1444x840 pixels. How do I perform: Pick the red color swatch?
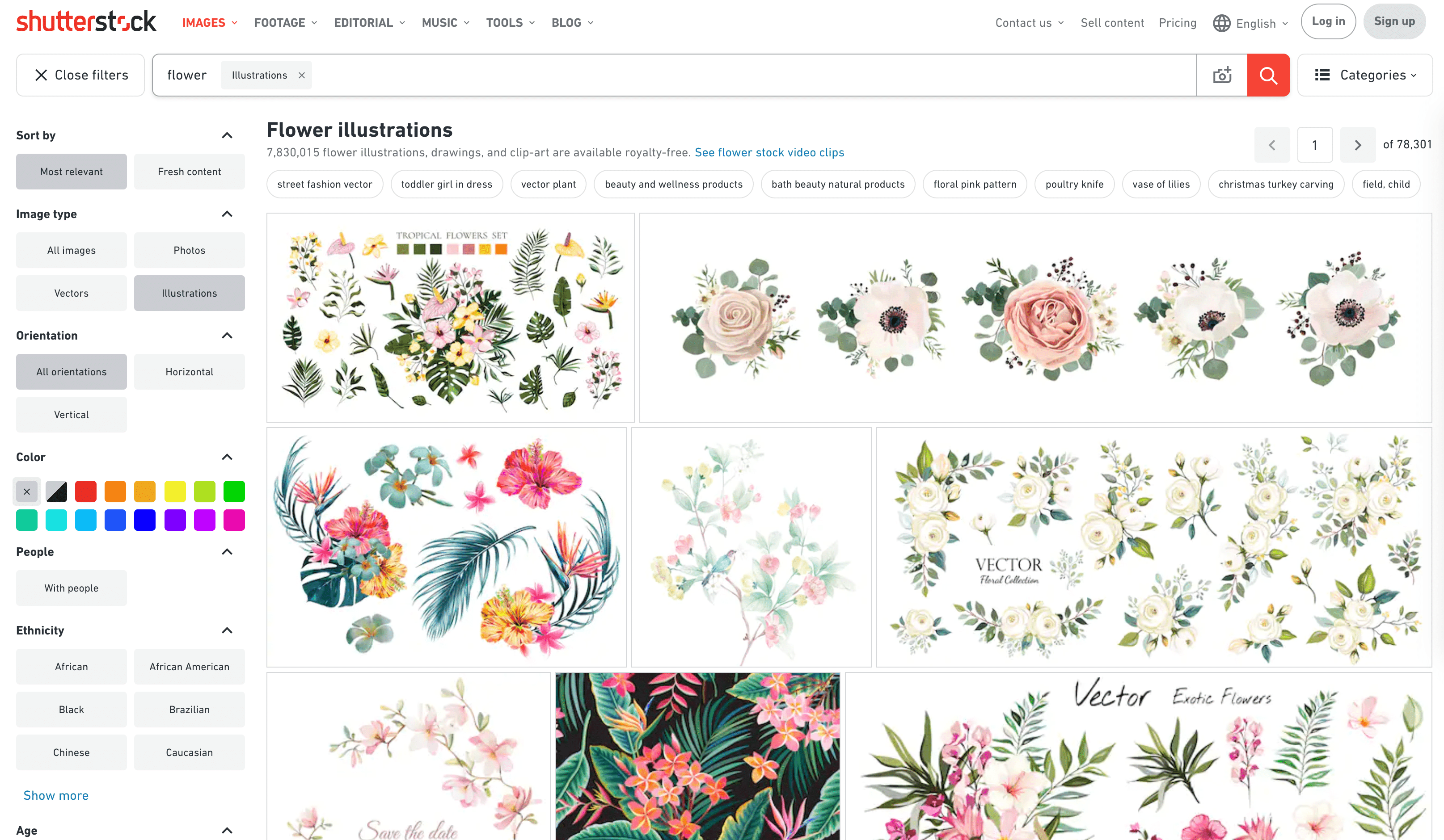coord(85,491)
